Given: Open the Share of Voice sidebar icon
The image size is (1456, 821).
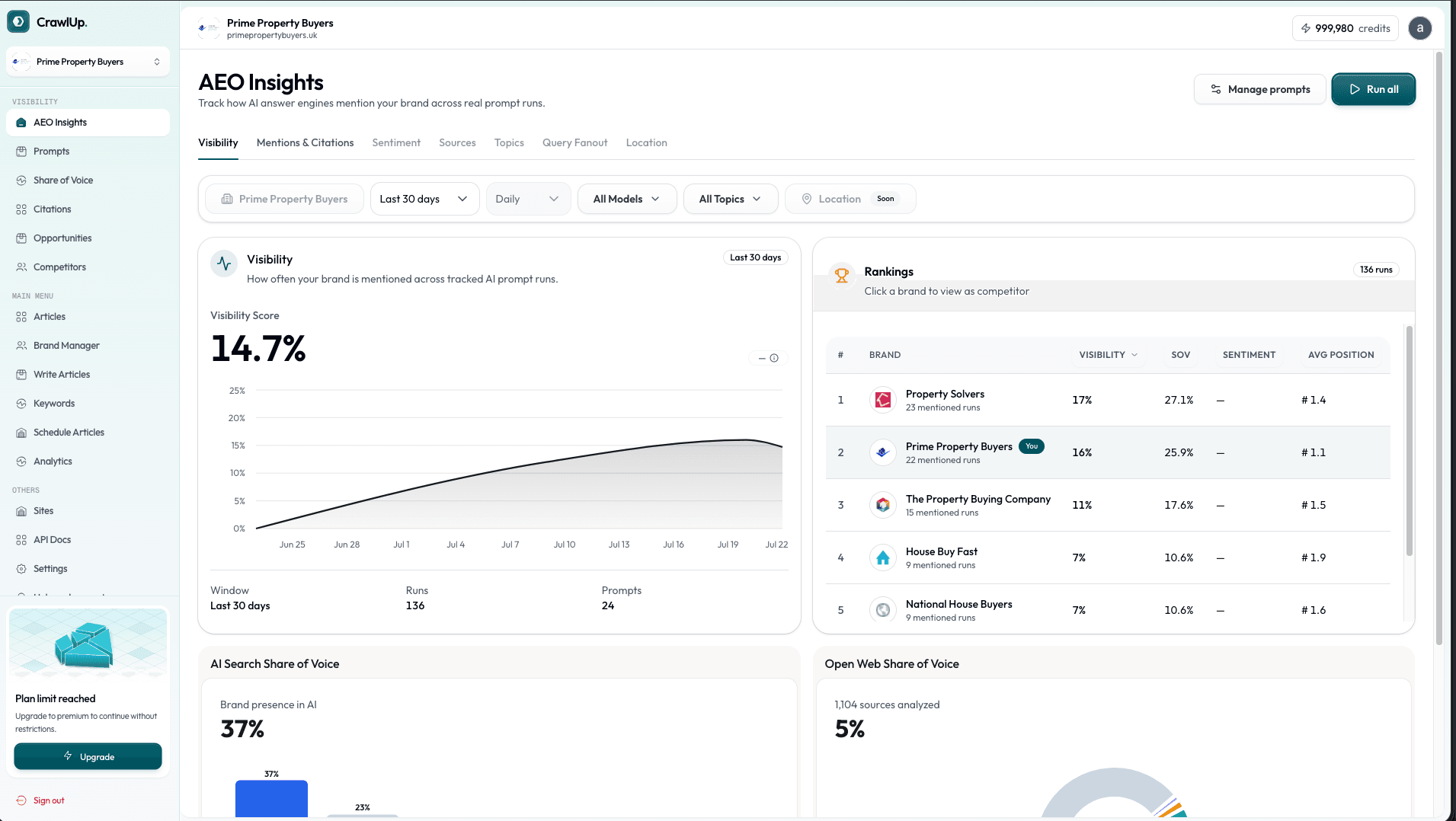Looking at the screenshot, I should (x=21, y=180).
